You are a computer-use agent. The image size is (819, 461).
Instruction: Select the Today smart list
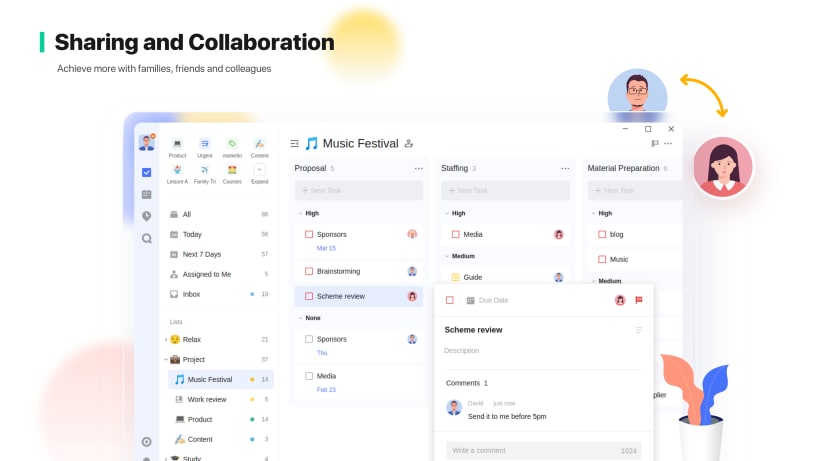[219, 234]
